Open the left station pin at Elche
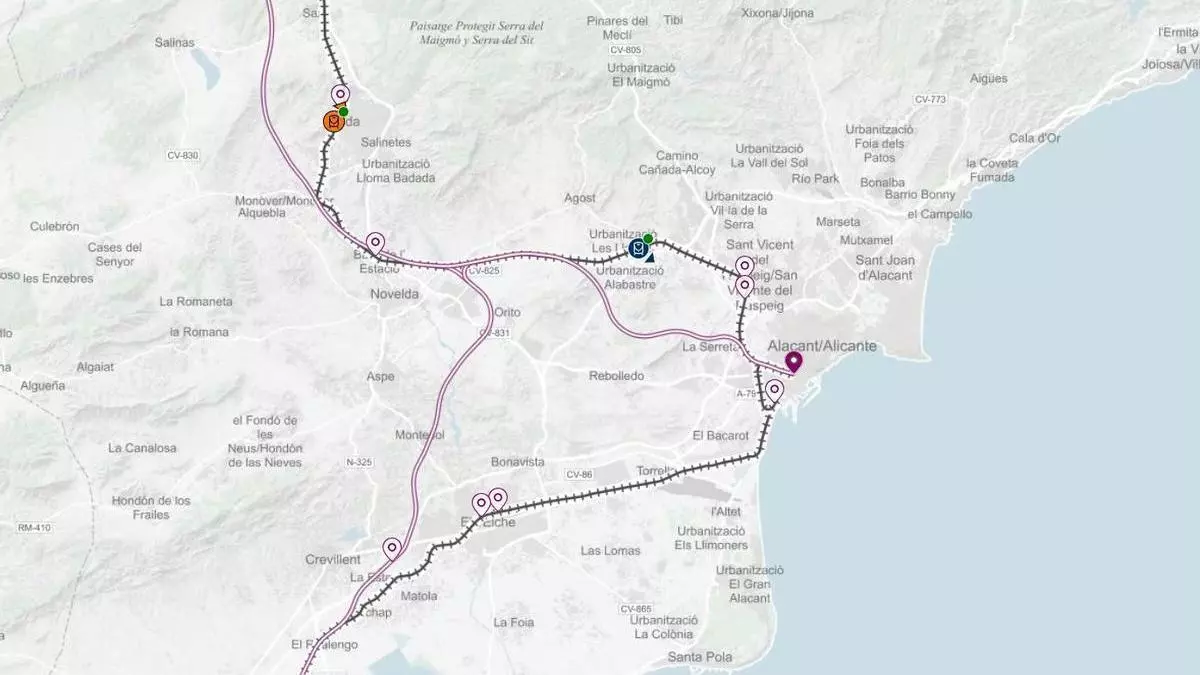This screenshot has height=675, width=1200. [x=481, y=503]
